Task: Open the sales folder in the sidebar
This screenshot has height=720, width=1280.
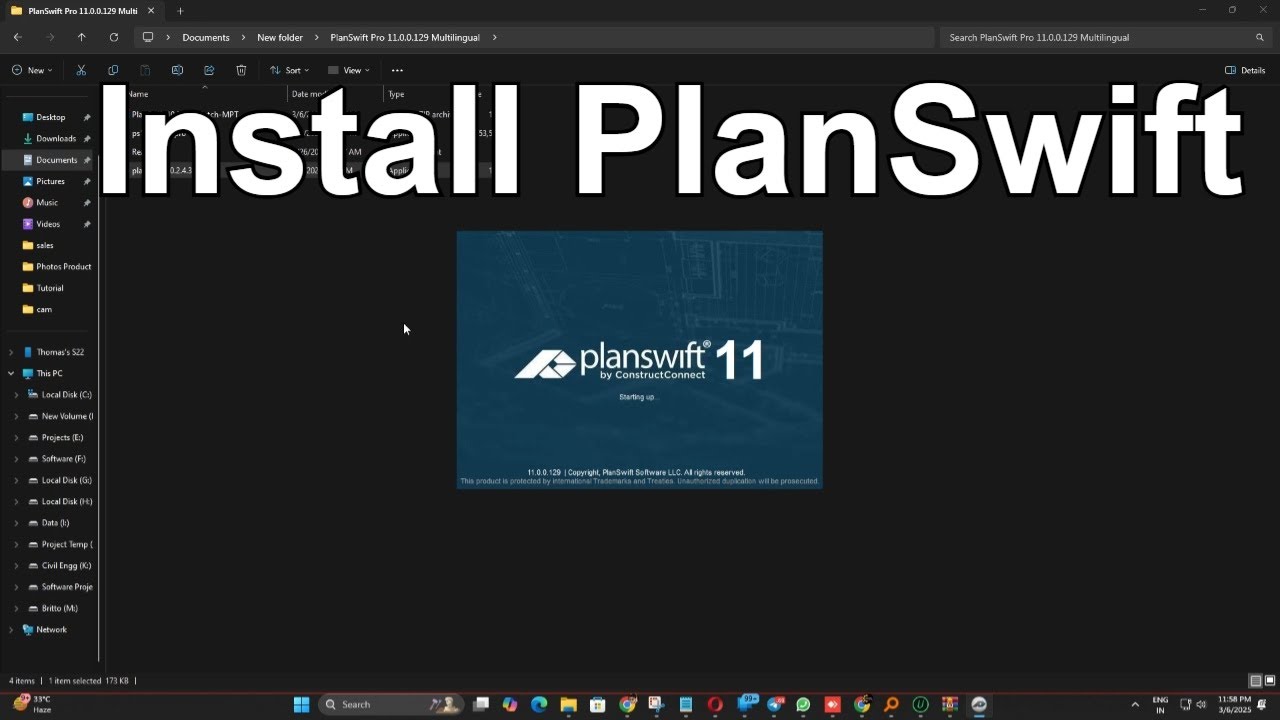Action: tap(44, 245)
